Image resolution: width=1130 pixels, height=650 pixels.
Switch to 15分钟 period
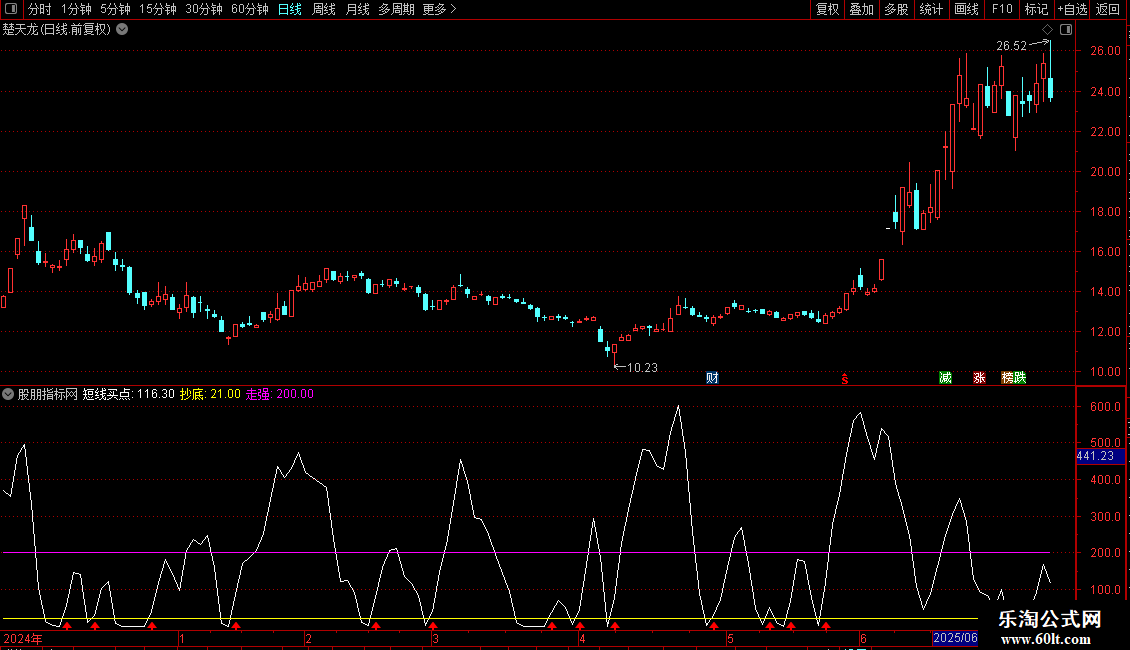click(x=158, y=9)
